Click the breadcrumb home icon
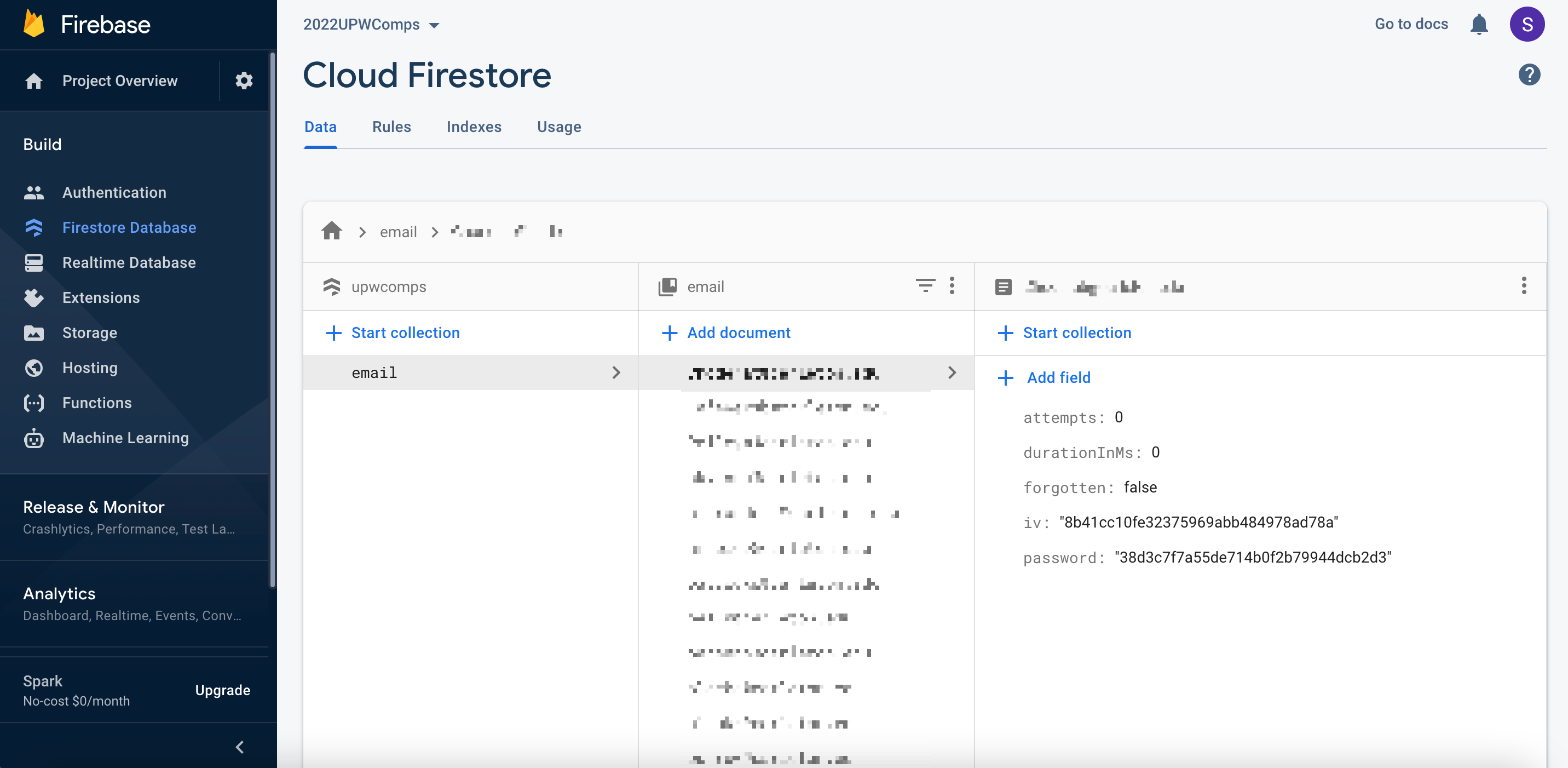 tap(332, 231)
